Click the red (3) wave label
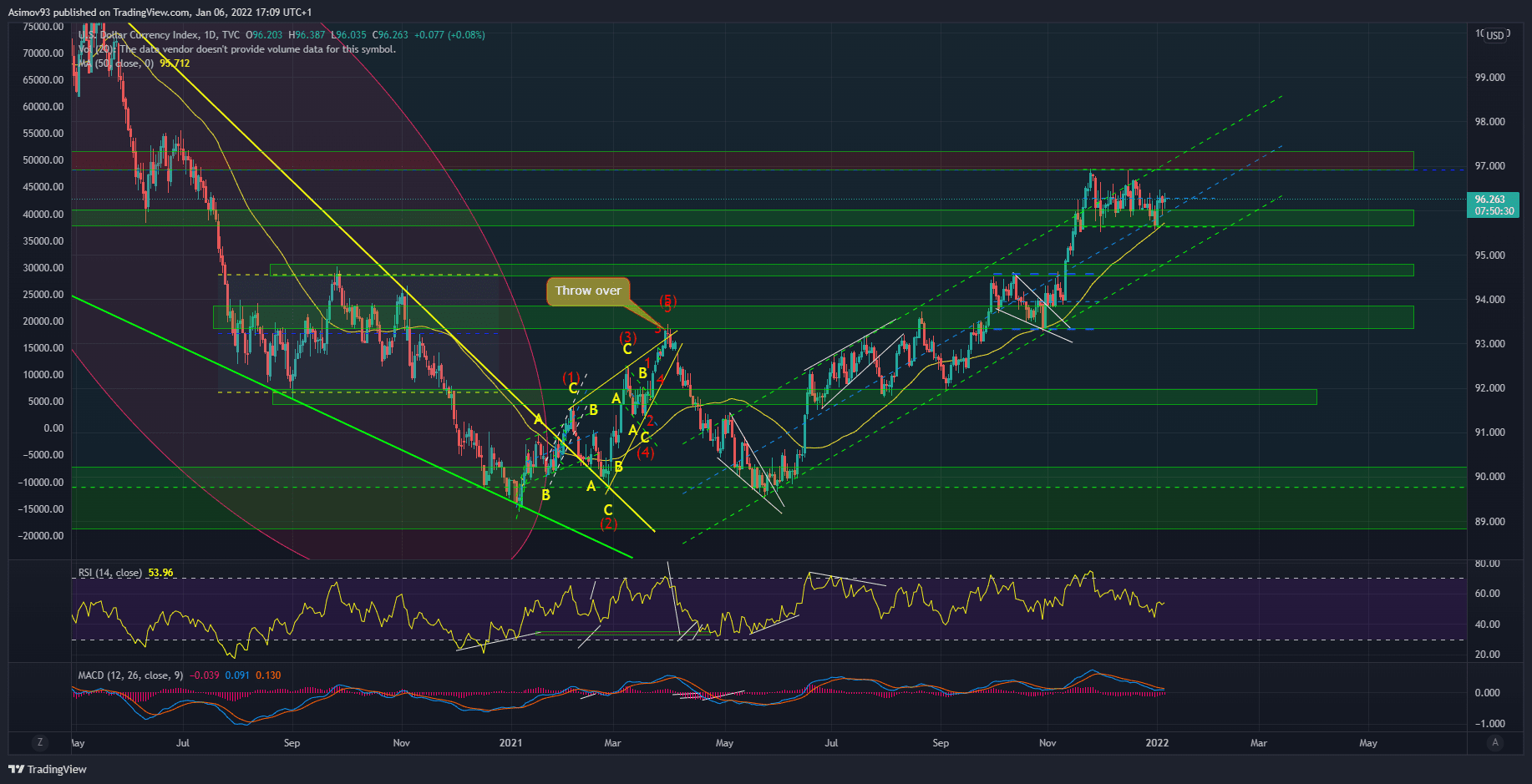 tap(627, 337)
